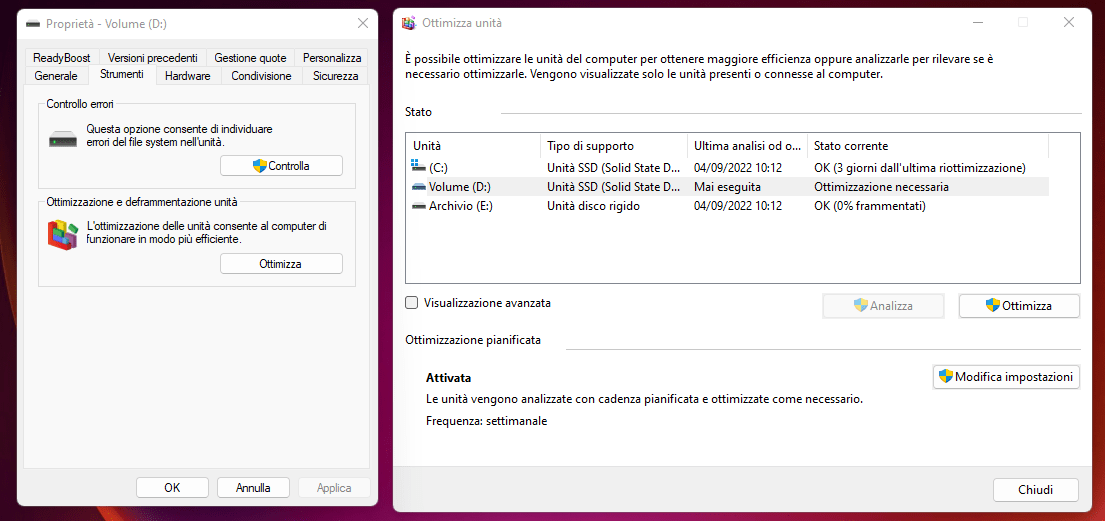Image resolution: width=1105 pixels, height=521 pixels.
Task: Switch to the Generale tab
Action: point(56,76)
